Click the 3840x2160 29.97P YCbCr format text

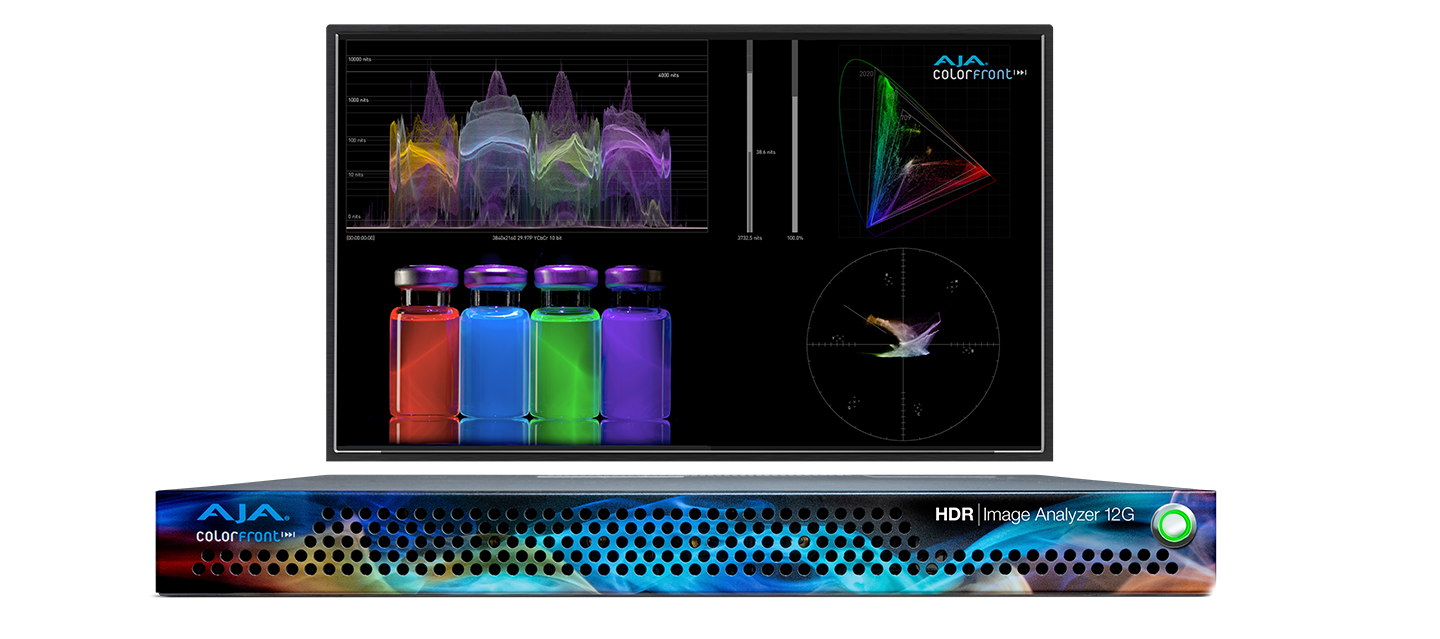(527, 238)
